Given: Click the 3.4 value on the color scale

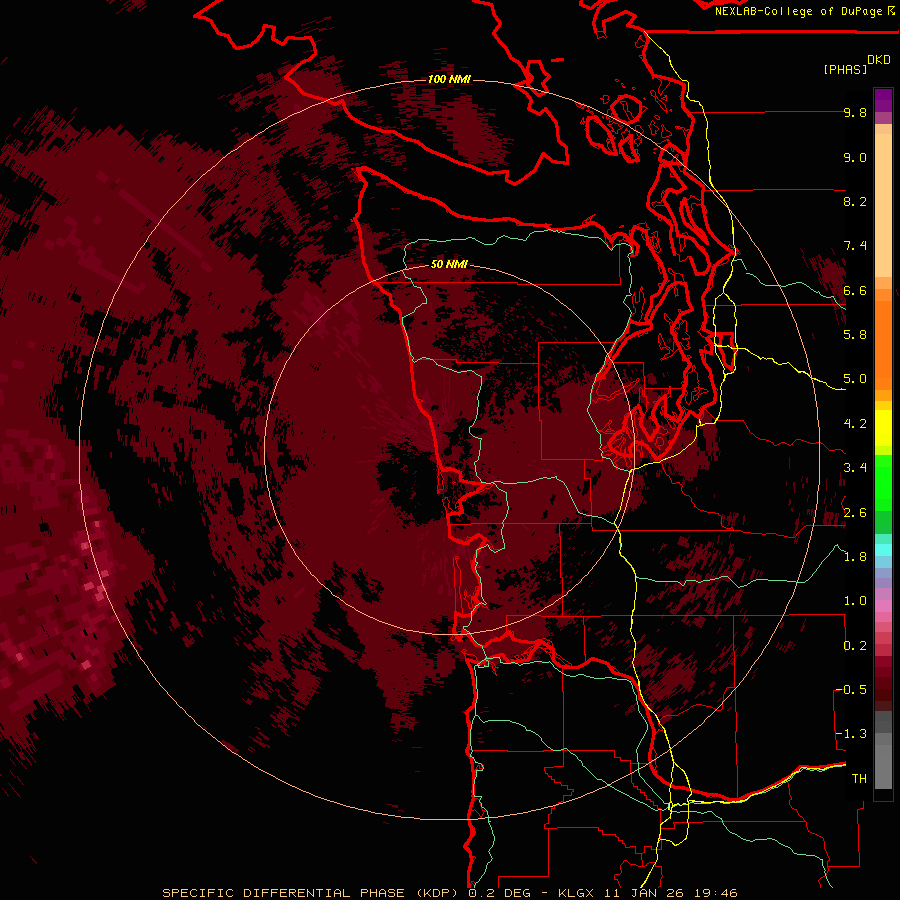Looking at the screenshot, I should [x=855, y=468].
